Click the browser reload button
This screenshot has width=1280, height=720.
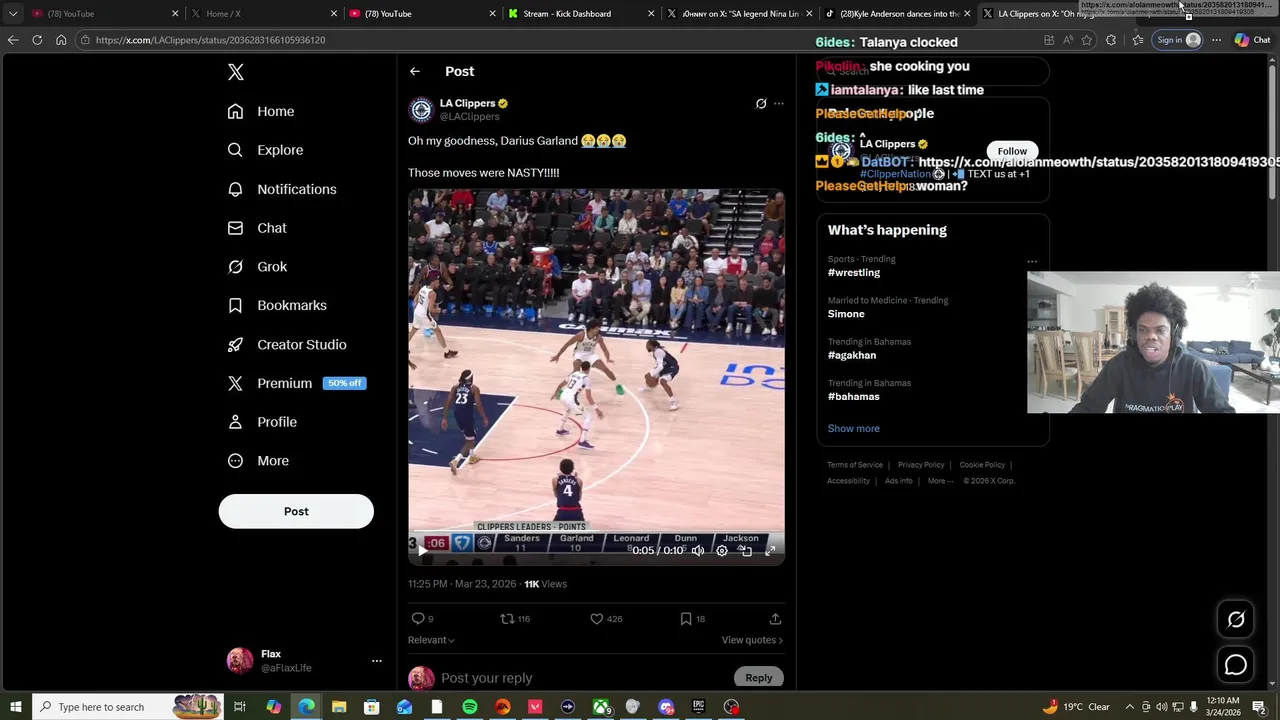[37, 40]
